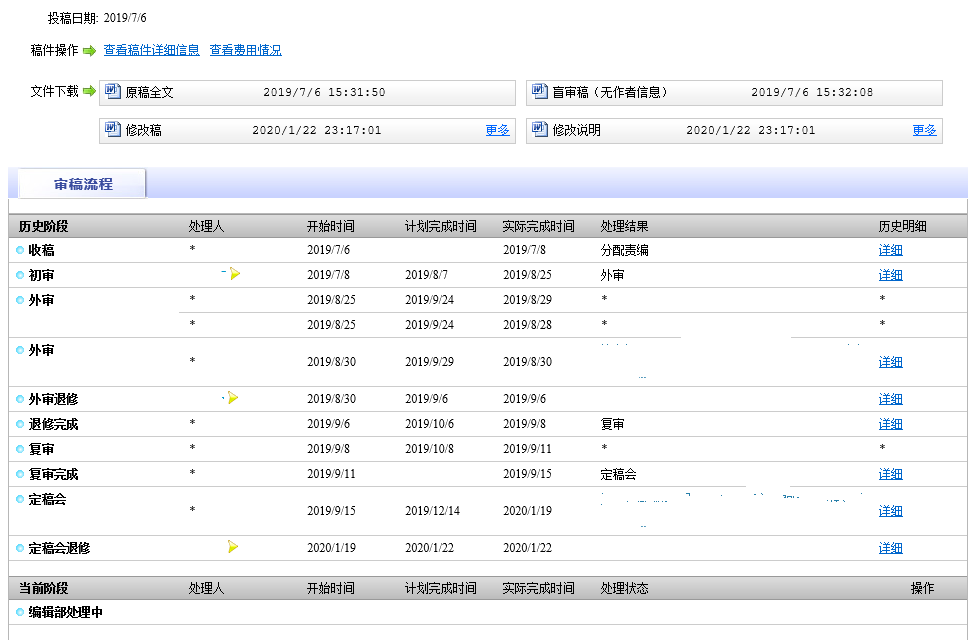Image resolution: width=974 pixels, height=640 pixels.
Task: Click the 外审 result in 初审 row
Action: pos(612,275)
